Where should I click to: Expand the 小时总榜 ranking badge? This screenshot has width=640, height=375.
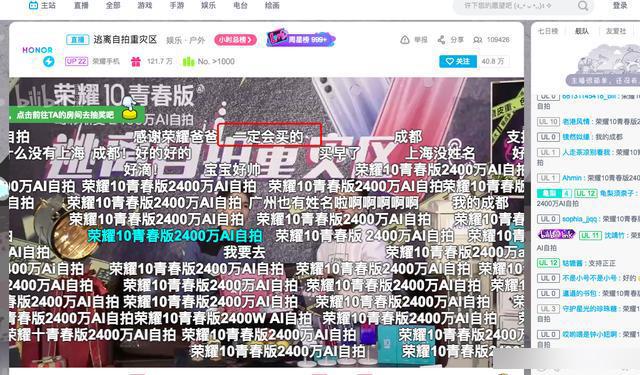[x=236, y=40]
